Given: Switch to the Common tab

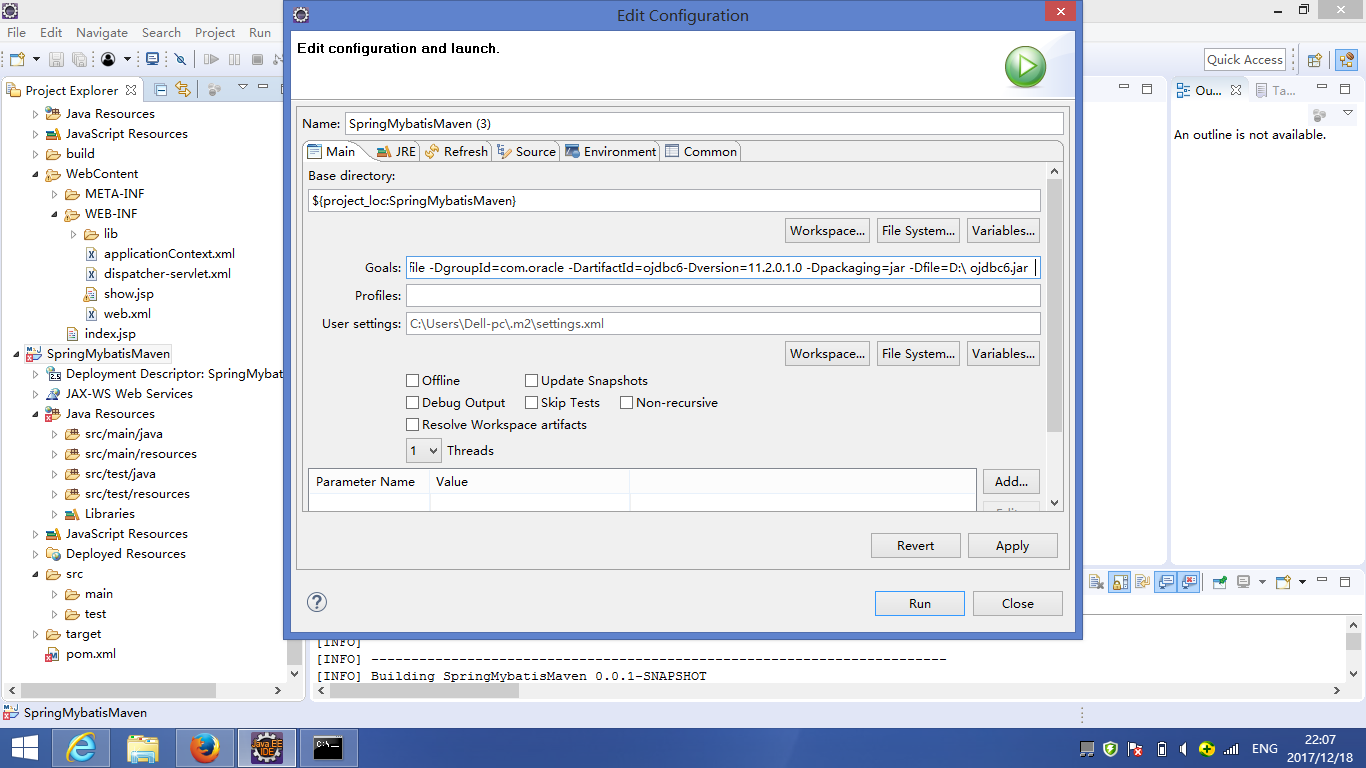Looking at the screenshot, I should (x=701, y=152).
